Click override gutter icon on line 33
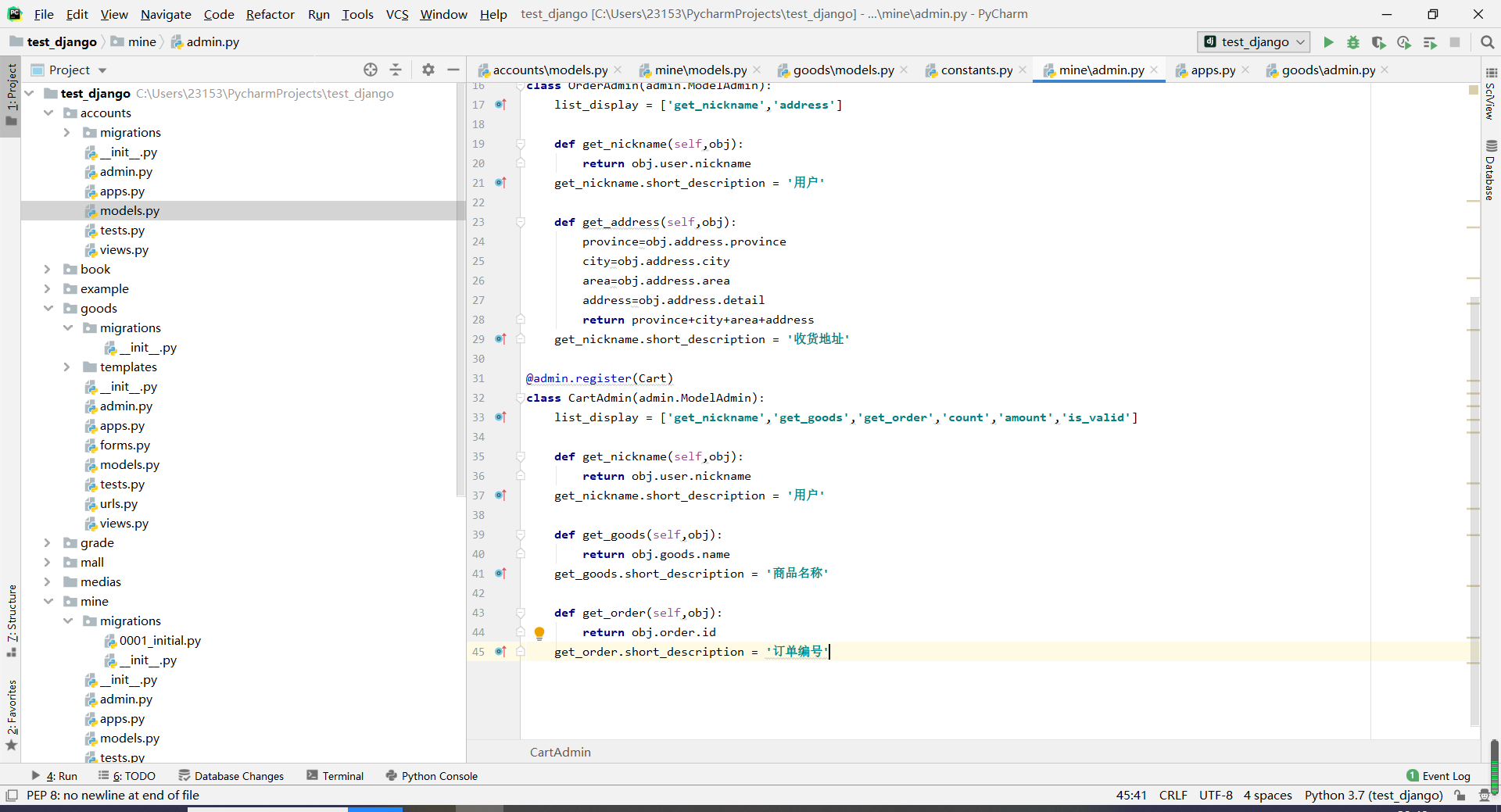Viewport: 1501px width, 812px height. click(500, 417)
